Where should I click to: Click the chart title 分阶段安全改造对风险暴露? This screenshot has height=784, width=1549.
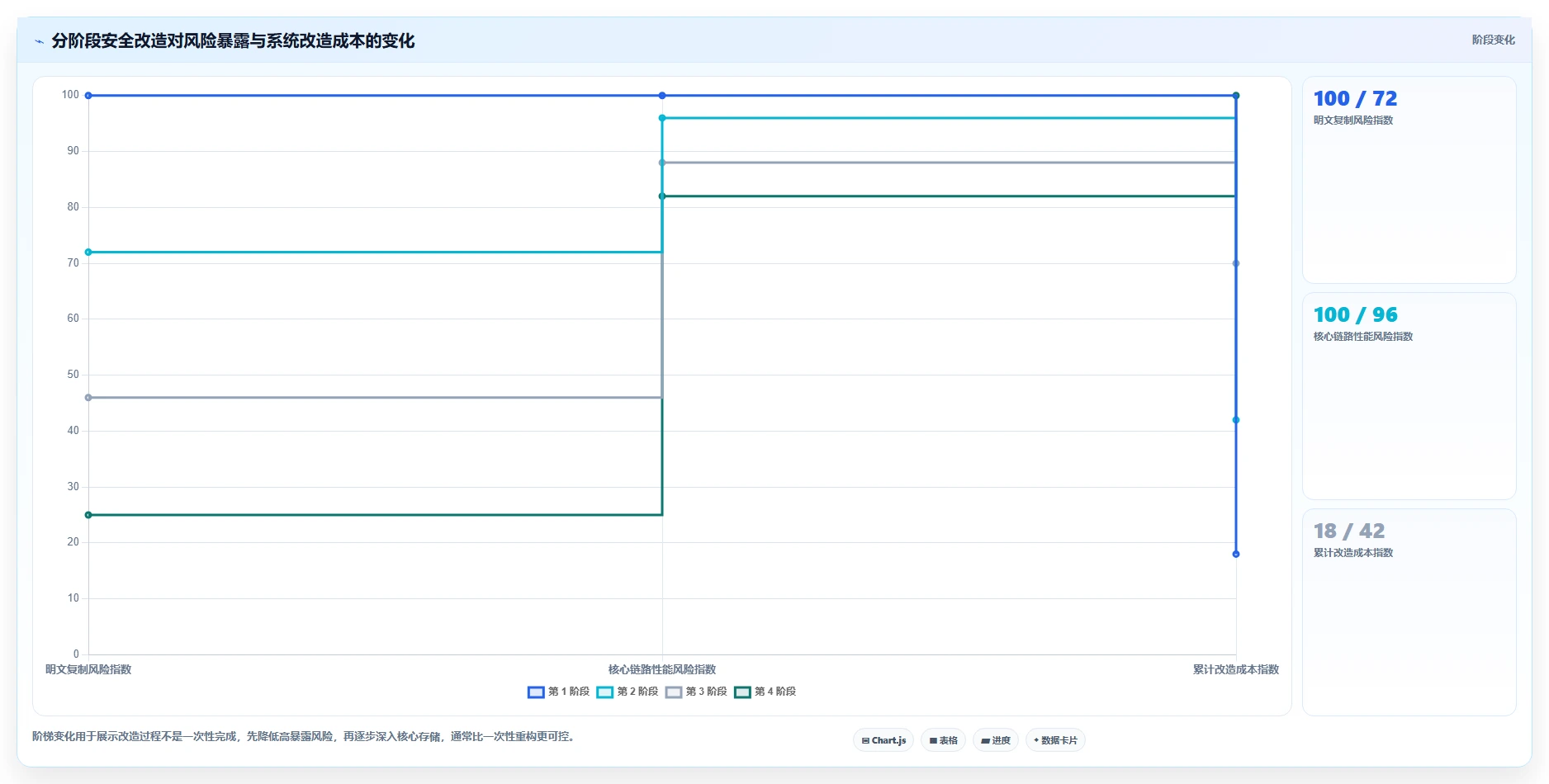233,40
